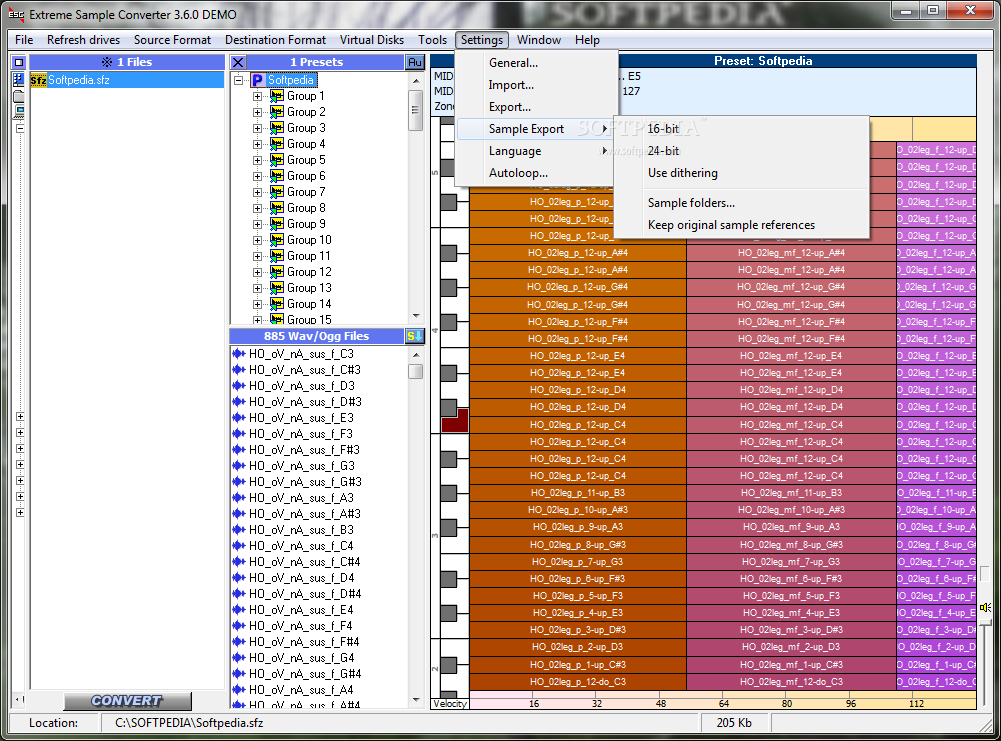1001x741 pixels.
Task: Open the Tools menu
Action: pyautogui.click(x=432, y=40)
